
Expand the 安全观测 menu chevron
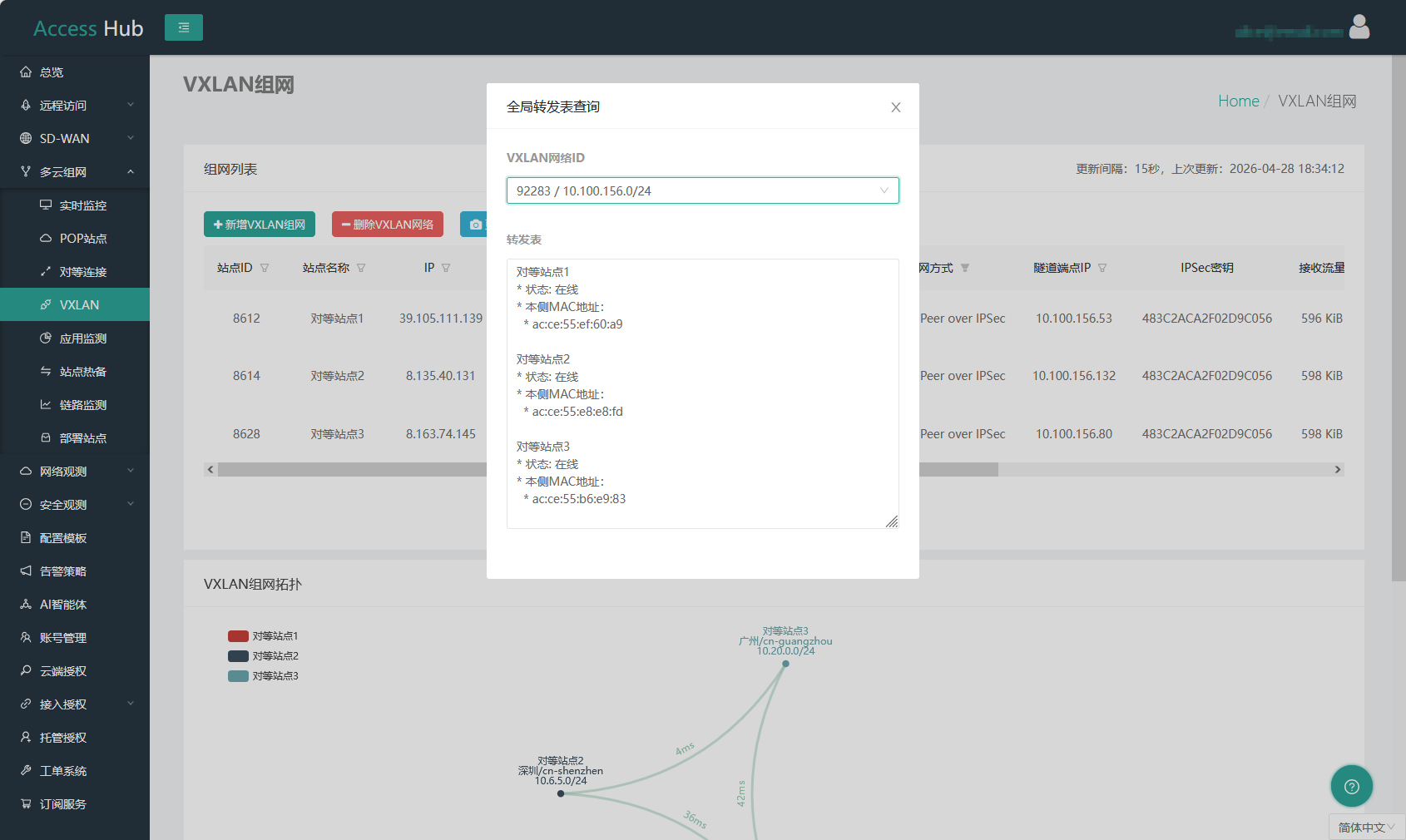(x=131, y=505)
